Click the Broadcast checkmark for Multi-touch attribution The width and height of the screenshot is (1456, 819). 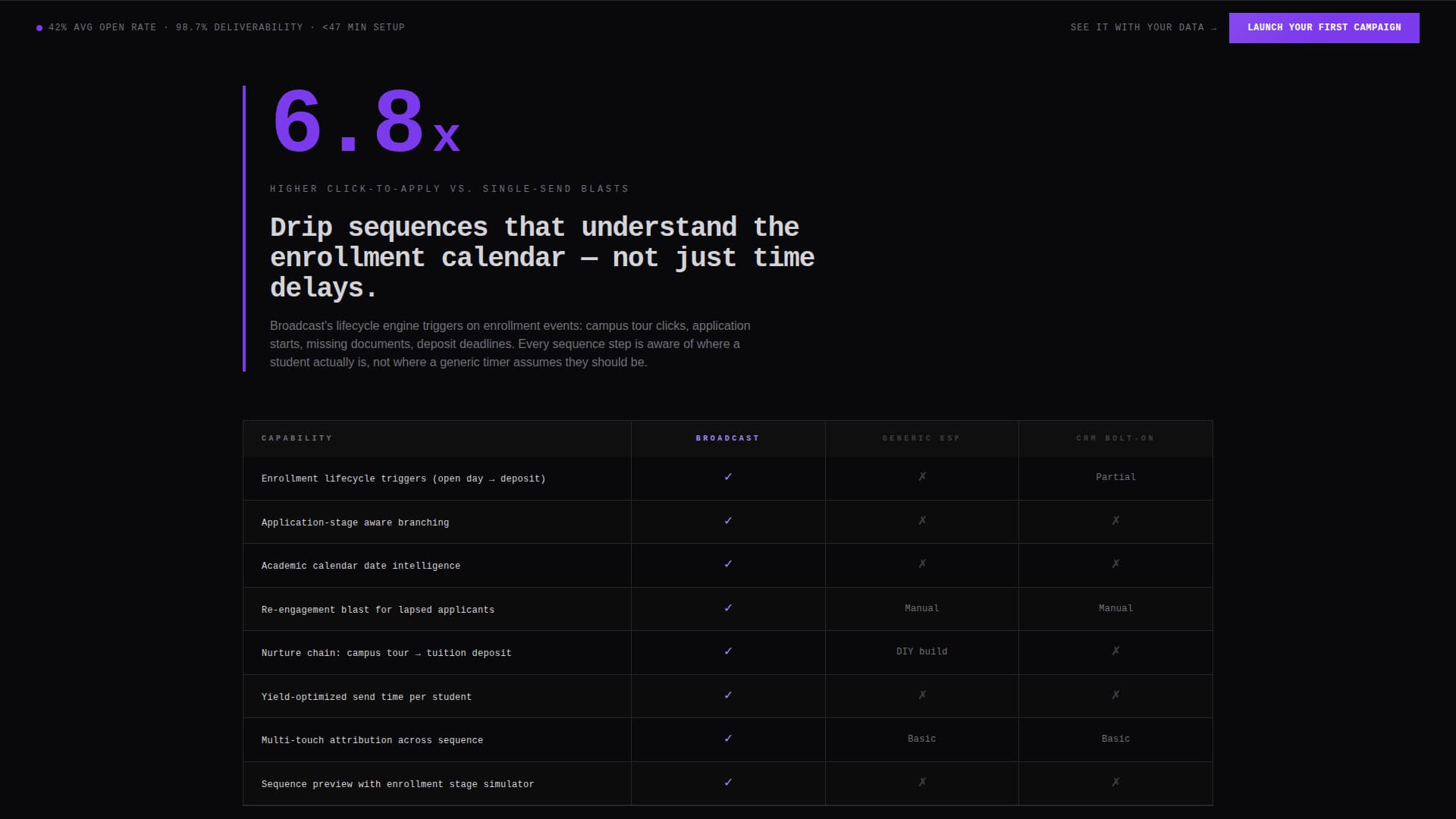728,739
